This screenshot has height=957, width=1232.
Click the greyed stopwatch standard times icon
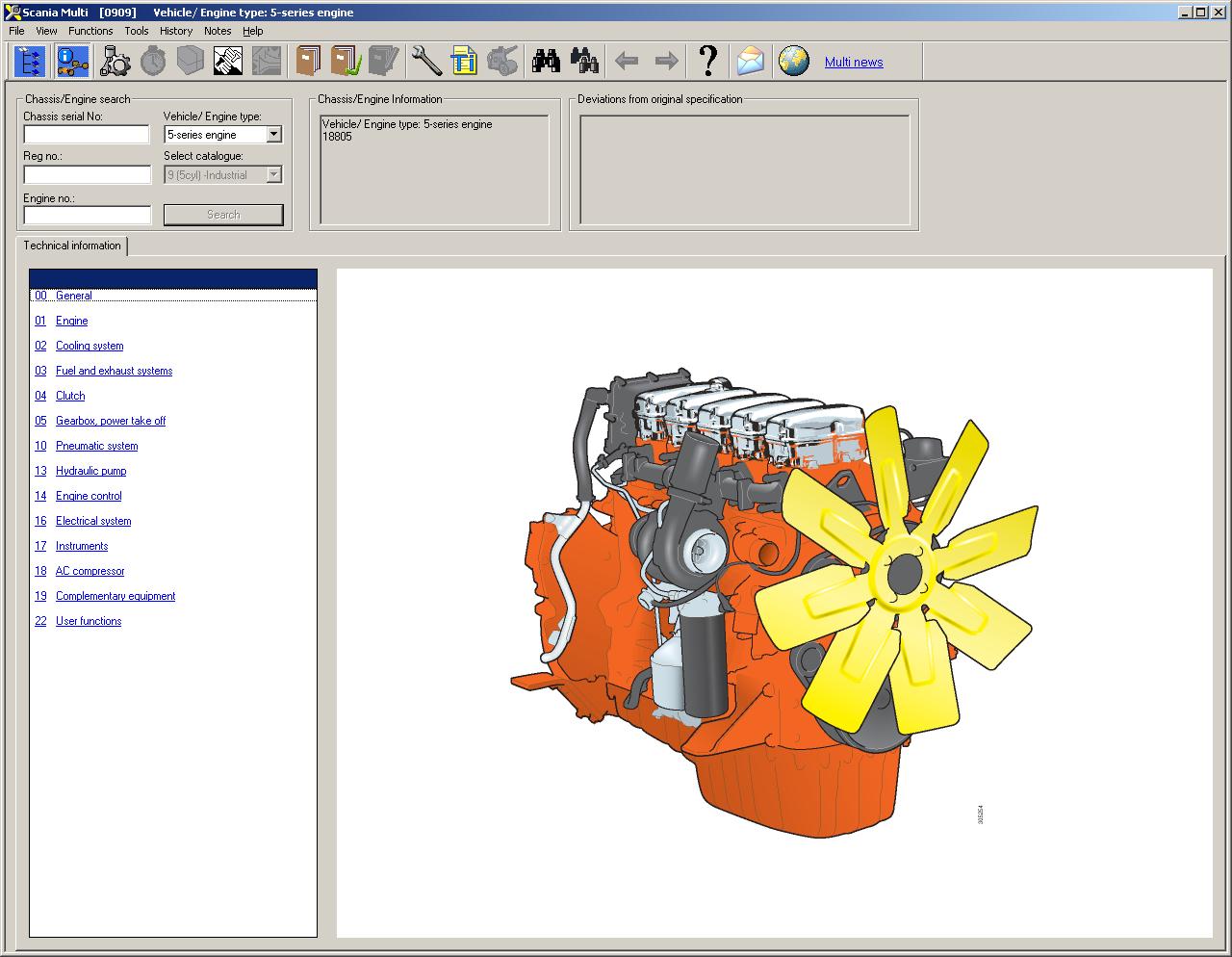[153, 62]
